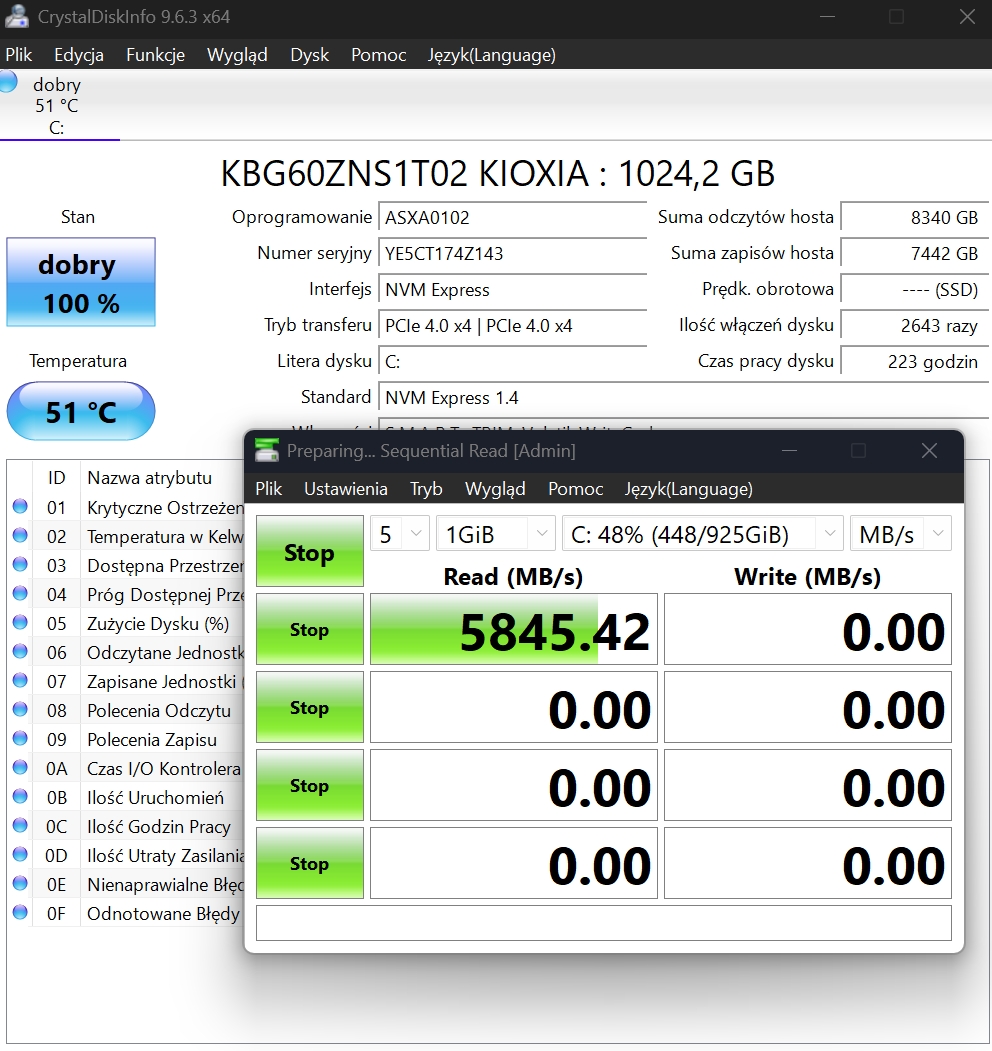Viewport: 992px width, 1051px height.
Task: Click the status dot for Polecenia Zapisu row
Action: pyautogui.click(x=19, y=739)
